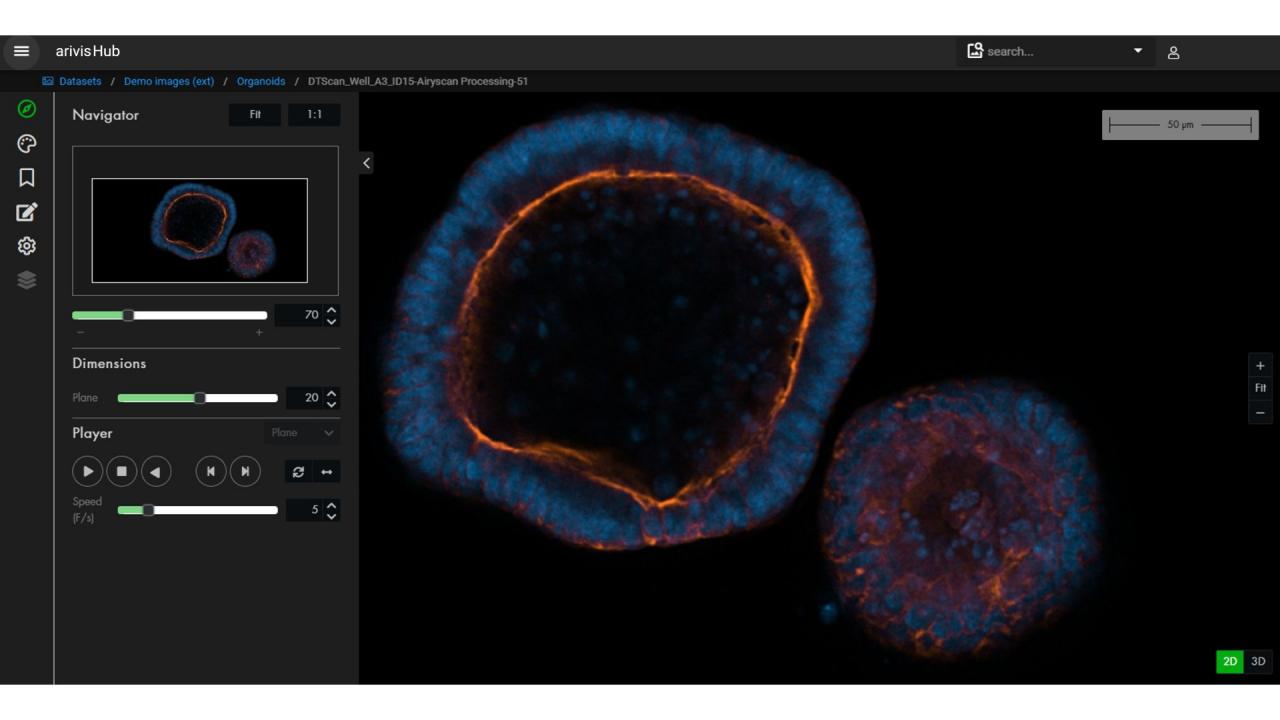This screenshot has width=1280, height=720.
Task: Open the Plane dropdown in the Player section
Action: click(301, 433)
